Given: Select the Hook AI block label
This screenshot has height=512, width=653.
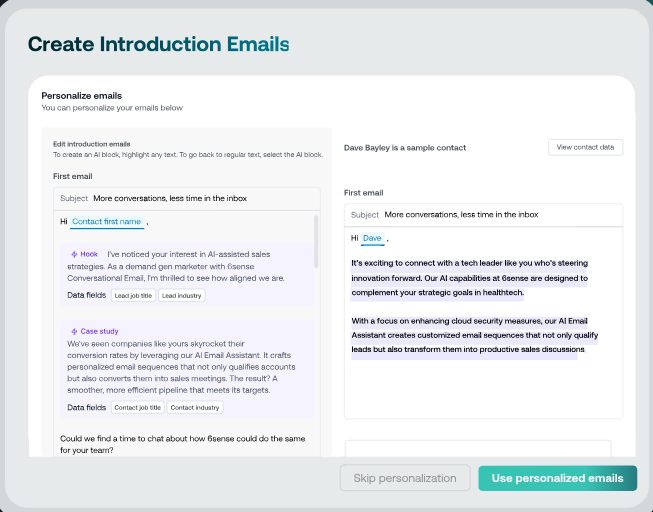Looking at the screenshot, I should 89,254.
